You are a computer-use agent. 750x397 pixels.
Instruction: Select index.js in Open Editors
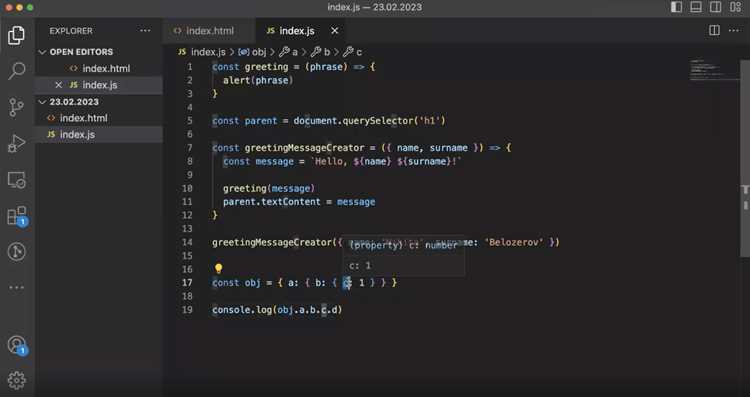click(99, 85)
